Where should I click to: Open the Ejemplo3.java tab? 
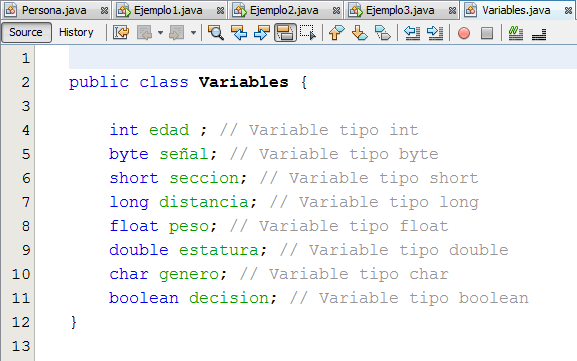[x=400, y=10]
